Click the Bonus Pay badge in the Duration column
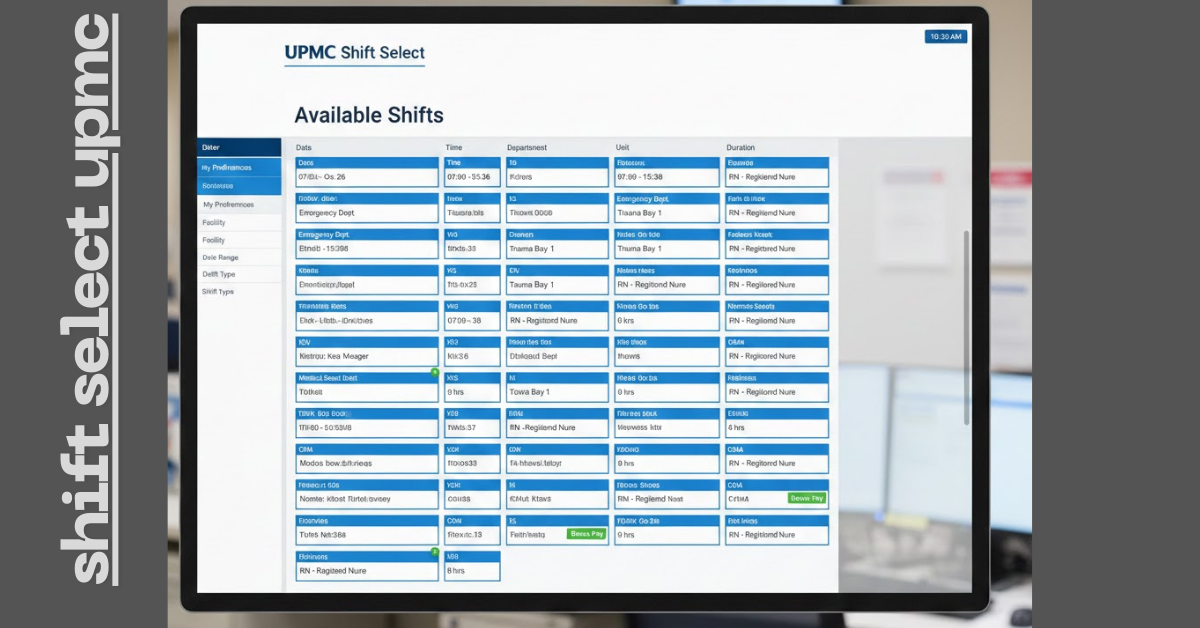1200x628 pixels. [806, 498]
